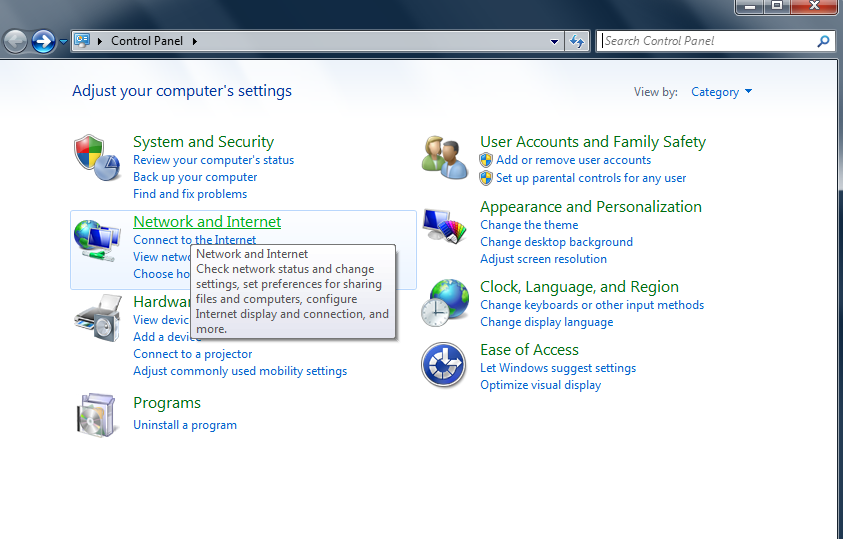Open Network and Internet category
Screen dimensions: 843x539
coord(207,222)
